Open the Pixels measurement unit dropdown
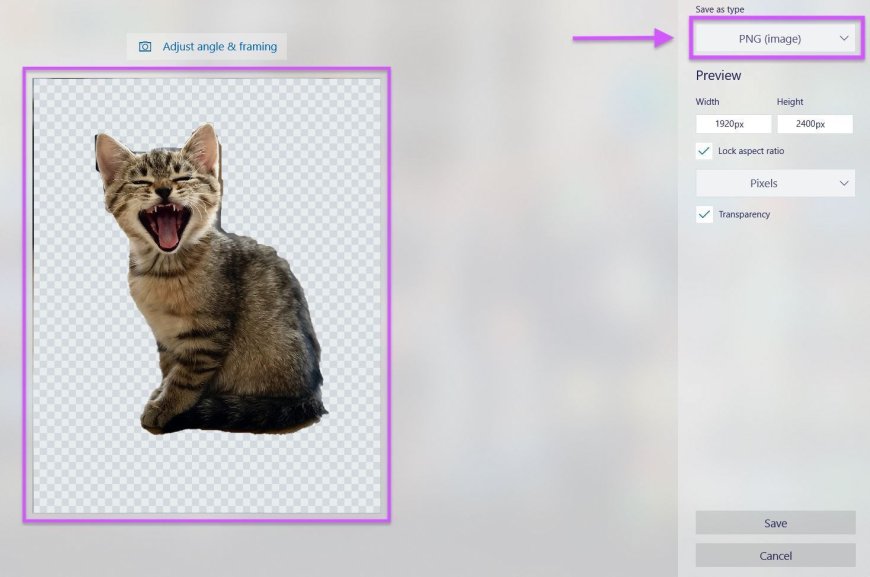The width and height of the screenshot is (870, 577). 775,183
